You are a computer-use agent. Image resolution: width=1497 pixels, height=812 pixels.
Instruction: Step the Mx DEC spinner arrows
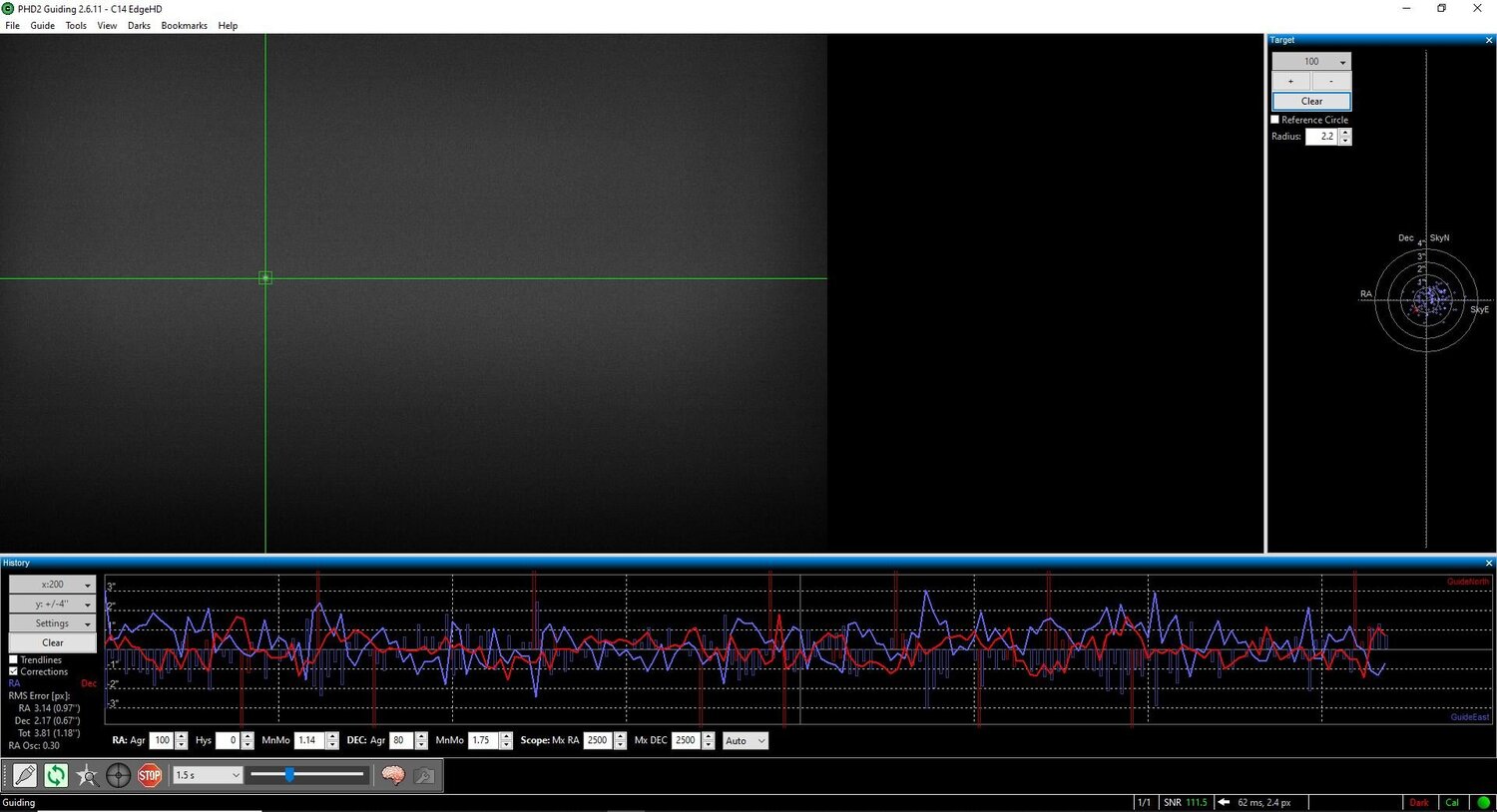coord(709,741)
